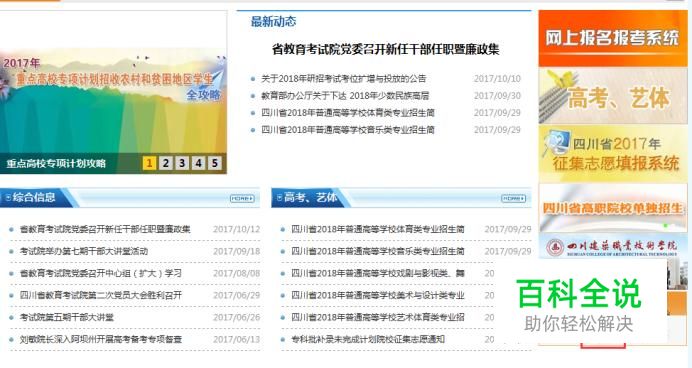The image size is (692, 368).
Task: Open the 高考、艺体 side banner
Action: point(613,96)
